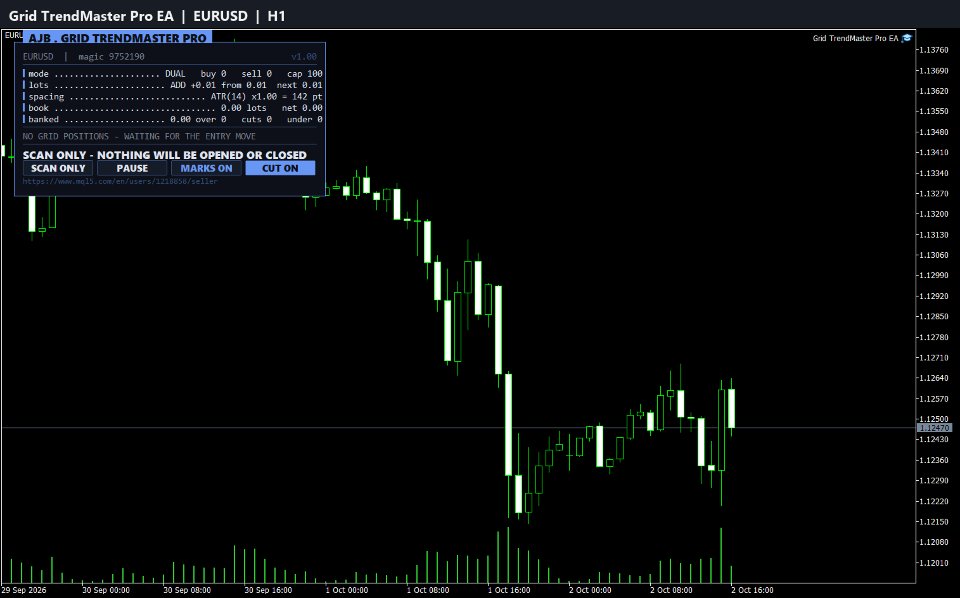Click the 1 Oct 08:00 time label

point(428,590)
